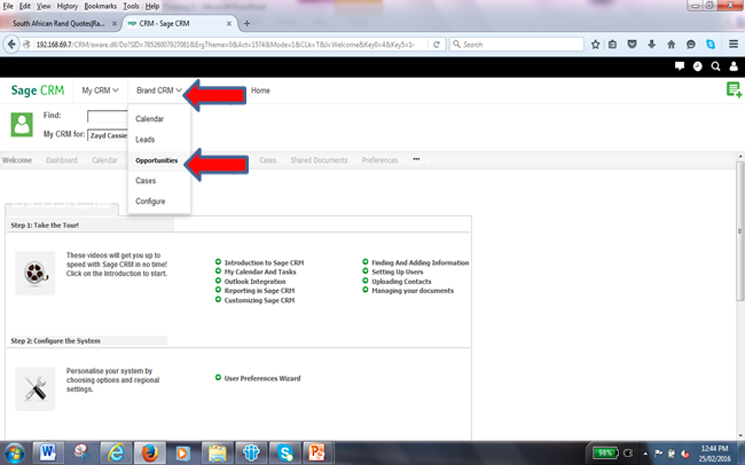Screen dimensions: 745x465
Task: Select Cases in the Brand CRM menu
Action: (145, 180)
